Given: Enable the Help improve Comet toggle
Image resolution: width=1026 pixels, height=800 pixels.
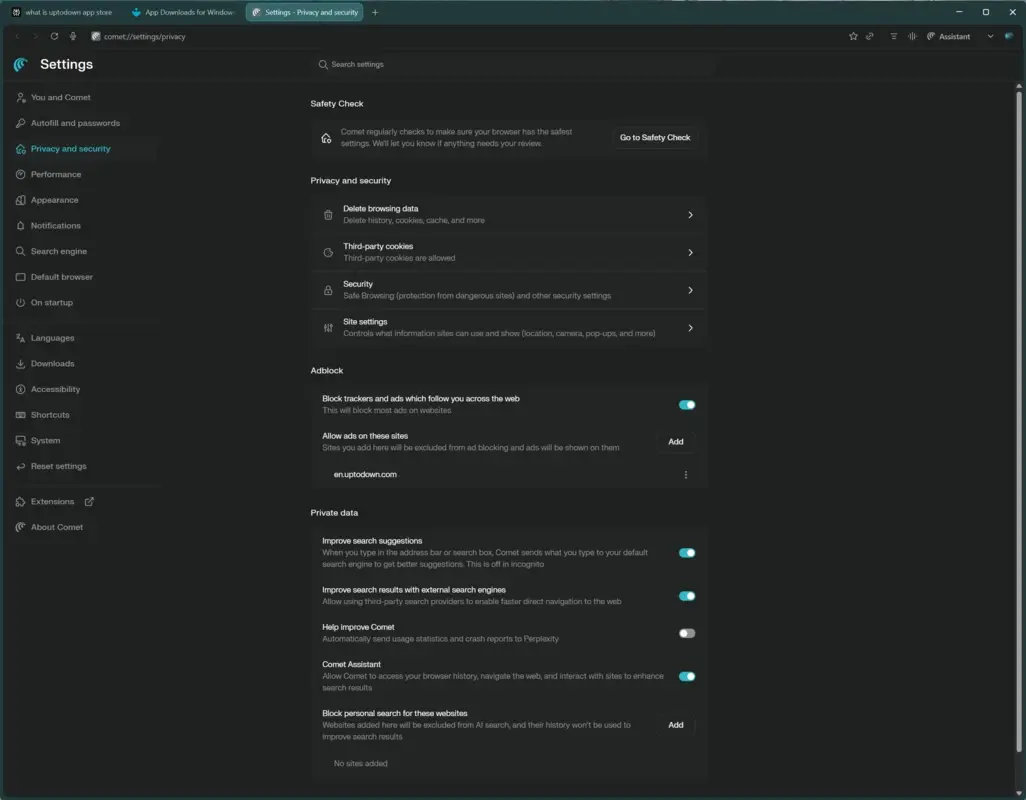Looking at the screenshot, I should pyautogui.click(x=687, y=632).
